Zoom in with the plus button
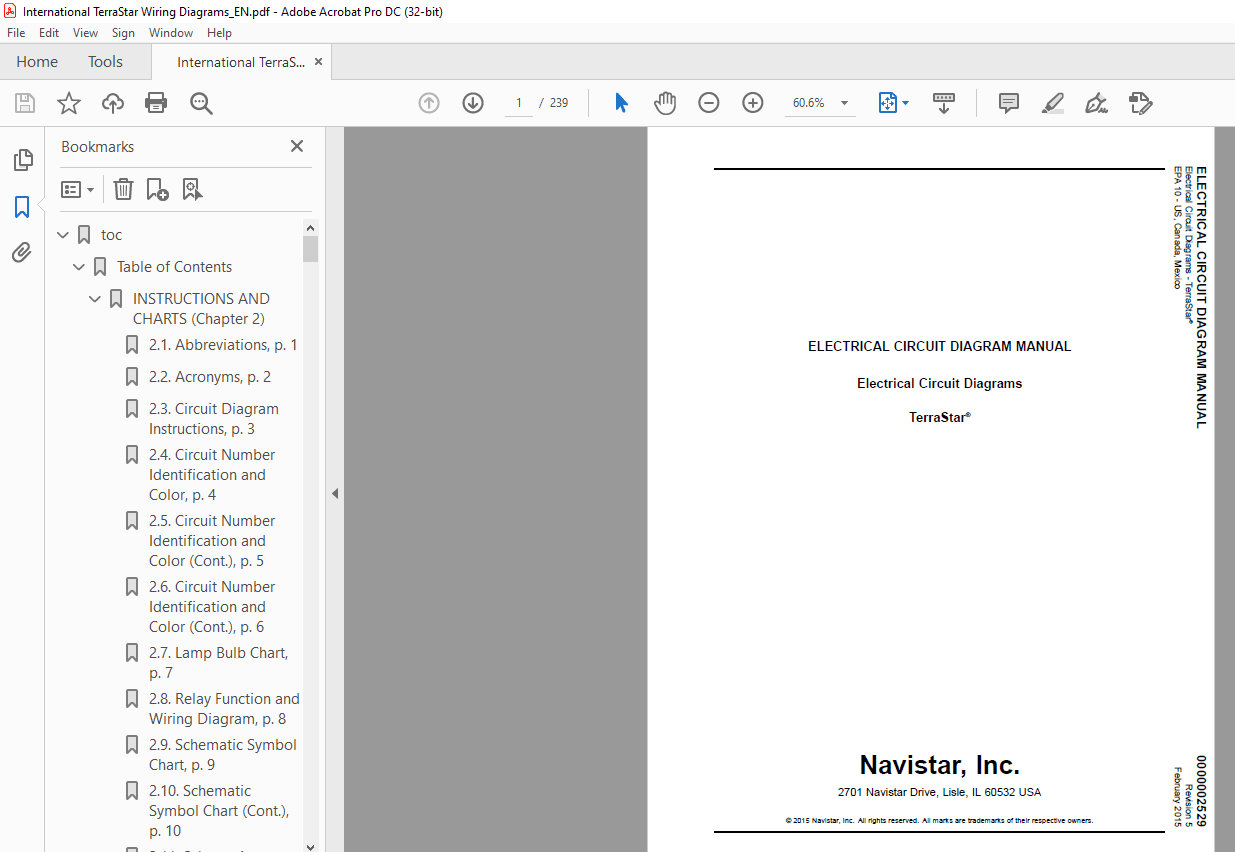 [x=752, y=103]
